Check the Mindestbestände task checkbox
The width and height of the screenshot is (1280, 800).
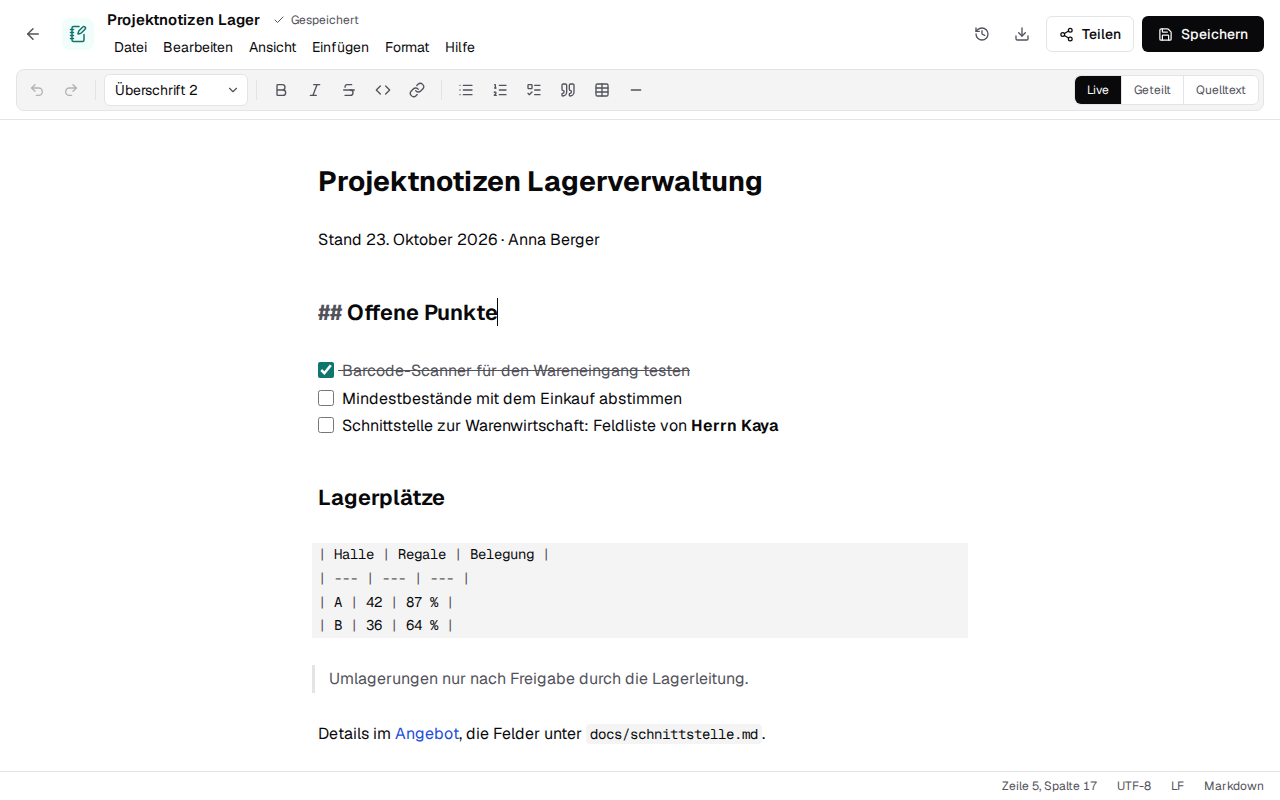coord(326,398)
